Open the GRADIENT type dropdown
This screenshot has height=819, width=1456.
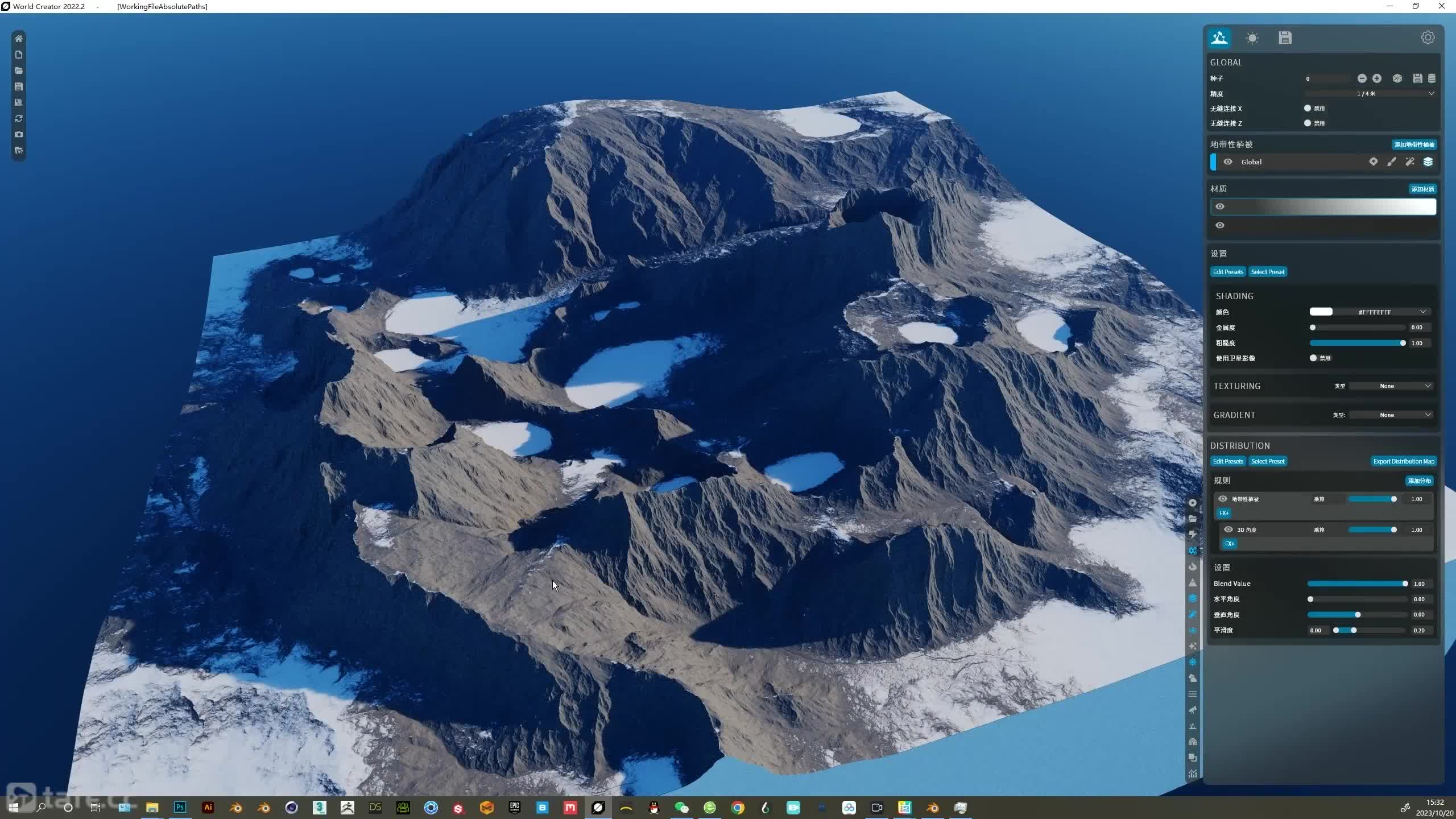[x=1391, y=415]
